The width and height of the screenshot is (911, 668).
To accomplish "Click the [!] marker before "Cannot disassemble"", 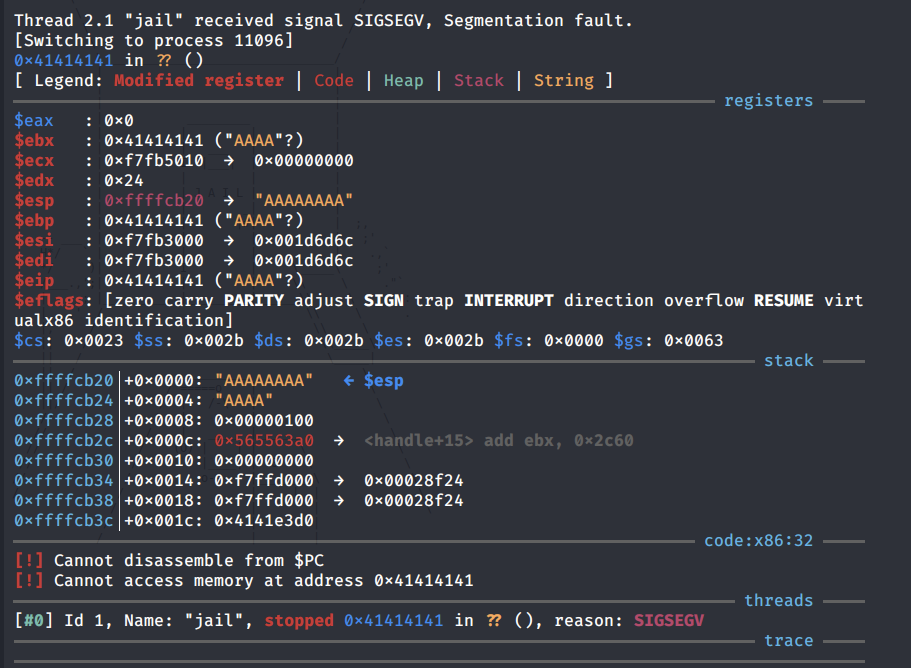I will point(29,560).
